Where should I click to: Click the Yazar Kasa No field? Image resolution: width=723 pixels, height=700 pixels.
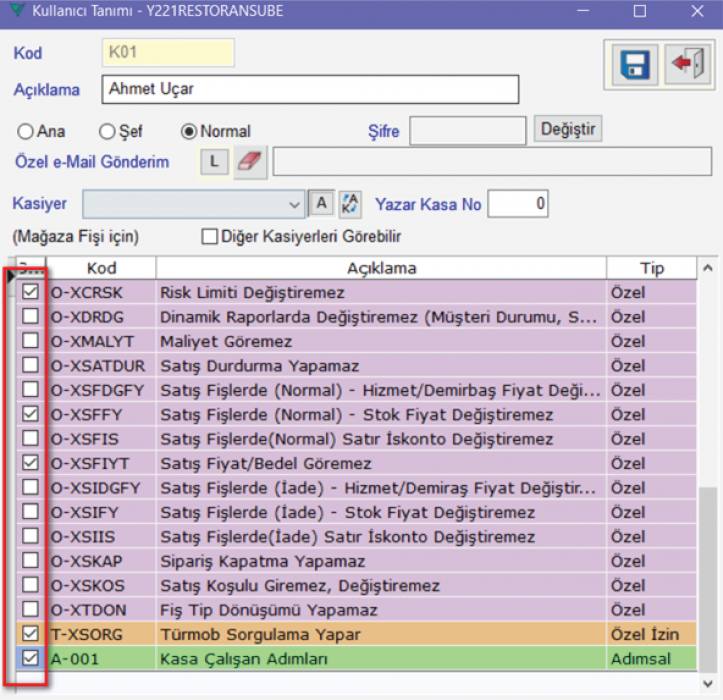[518, 204]
